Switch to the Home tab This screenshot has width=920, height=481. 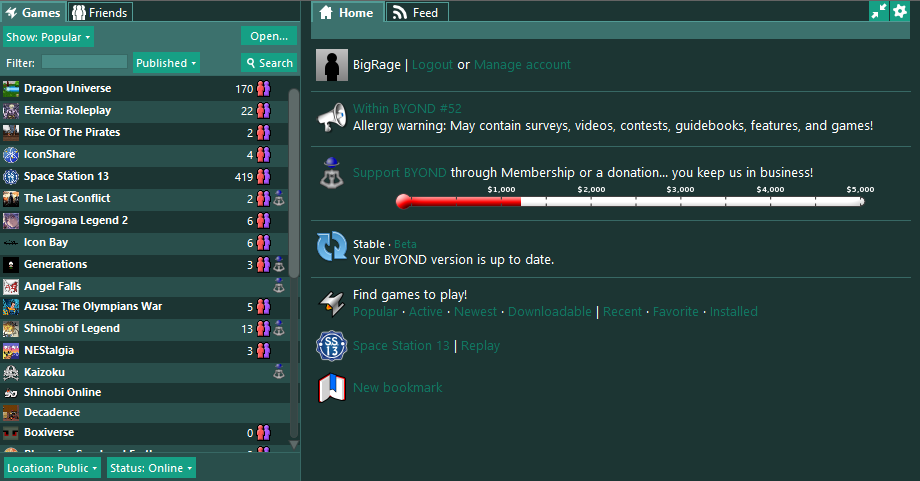tap(347, 12)
